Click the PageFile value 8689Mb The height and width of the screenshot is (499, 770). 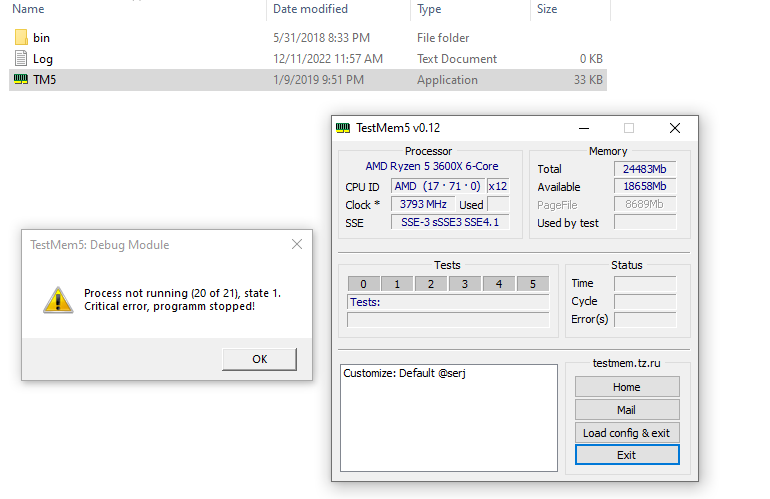(x=645, y=204)
